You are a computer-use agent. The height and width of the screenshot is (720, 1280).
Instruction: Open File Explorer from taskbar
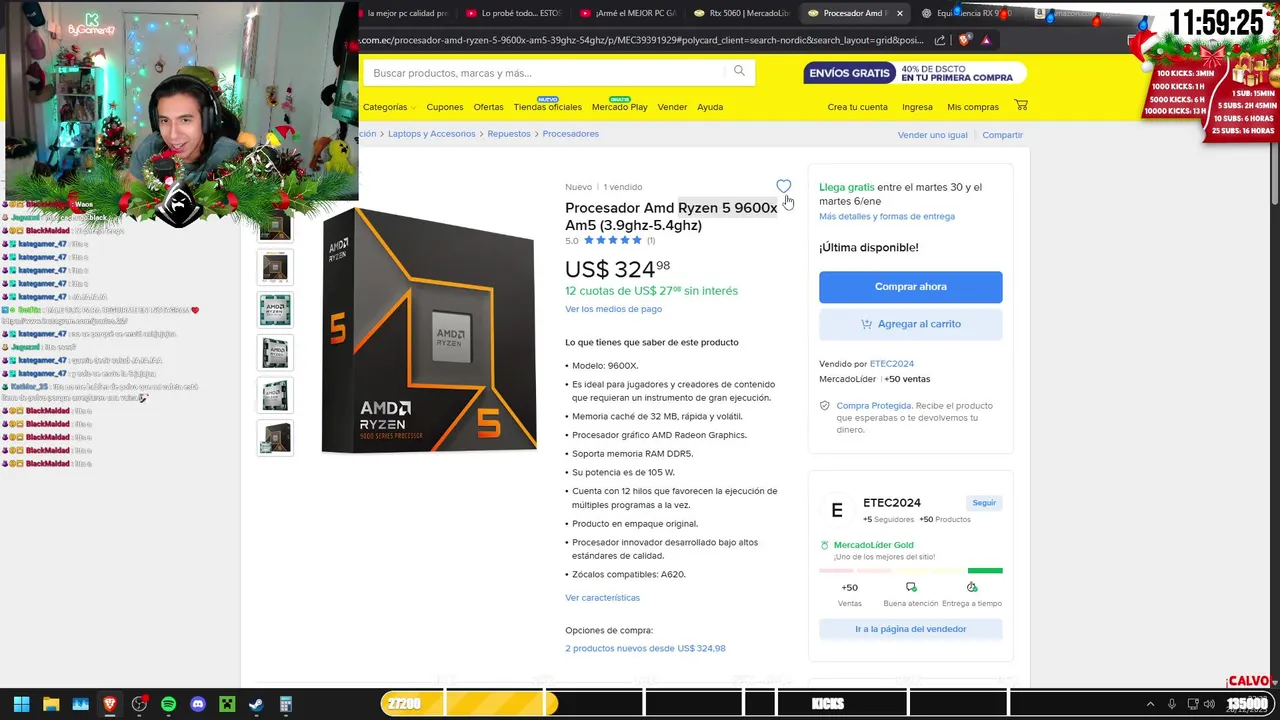coord(51,704)
